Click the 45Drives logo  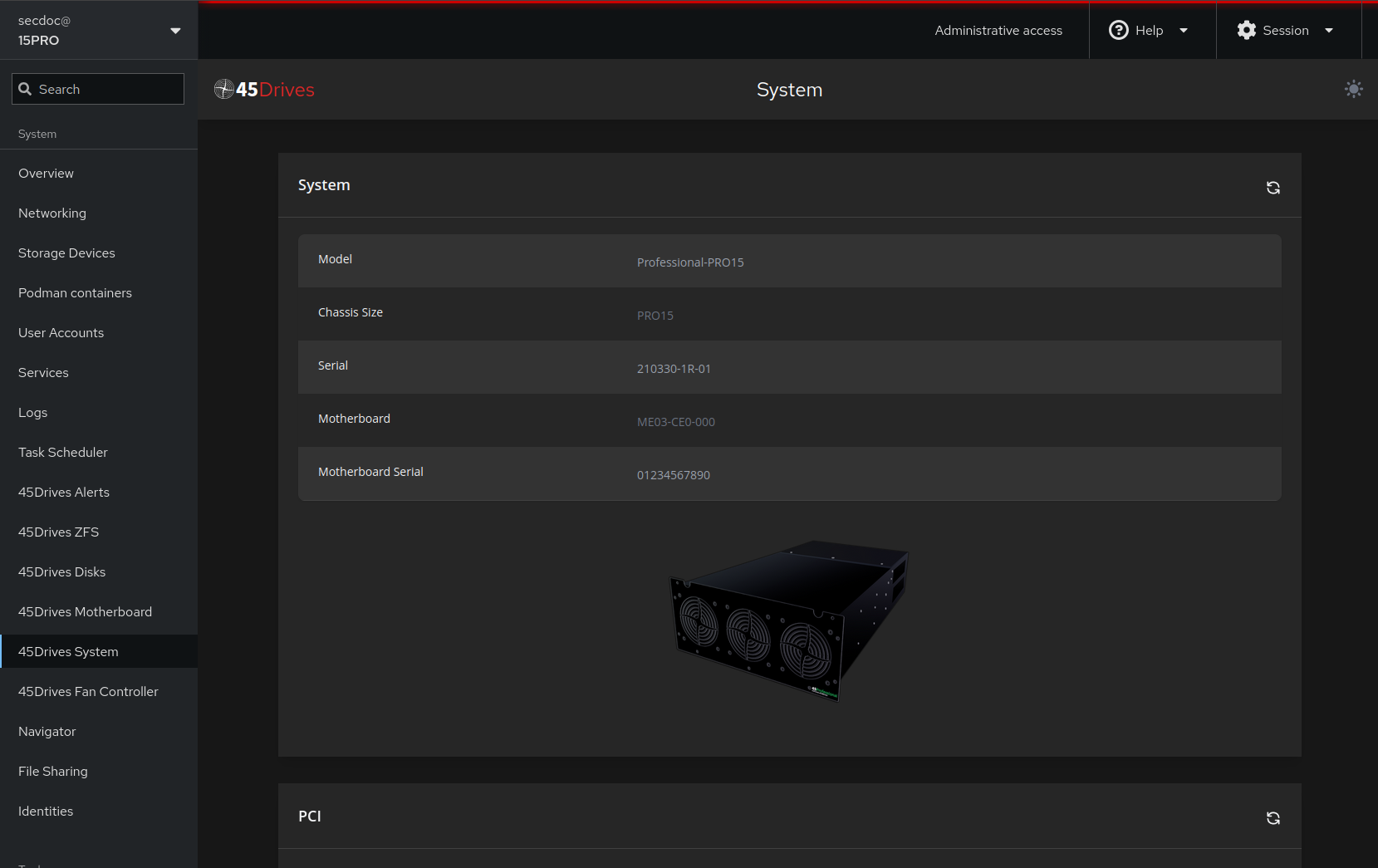[x=264, y=89]
